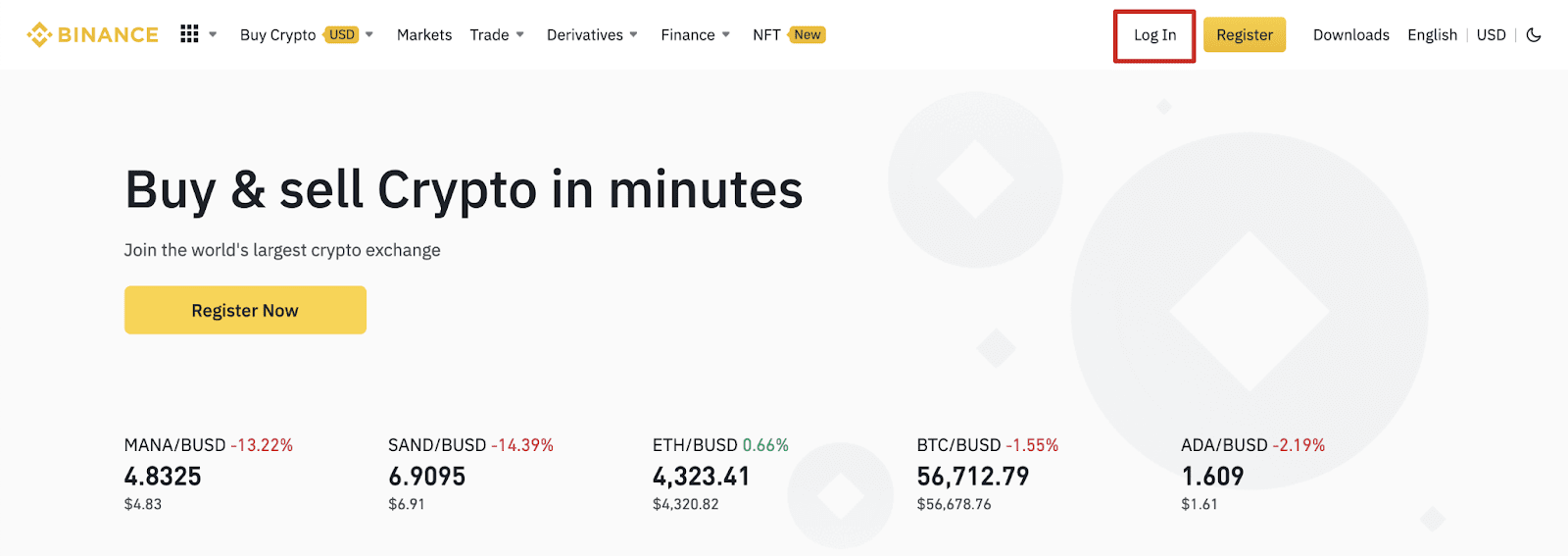Image resolution: width=1568 pixels, height=556 pixels.
Task: Click the New badge next to NFT
Action: click(807, 35)
